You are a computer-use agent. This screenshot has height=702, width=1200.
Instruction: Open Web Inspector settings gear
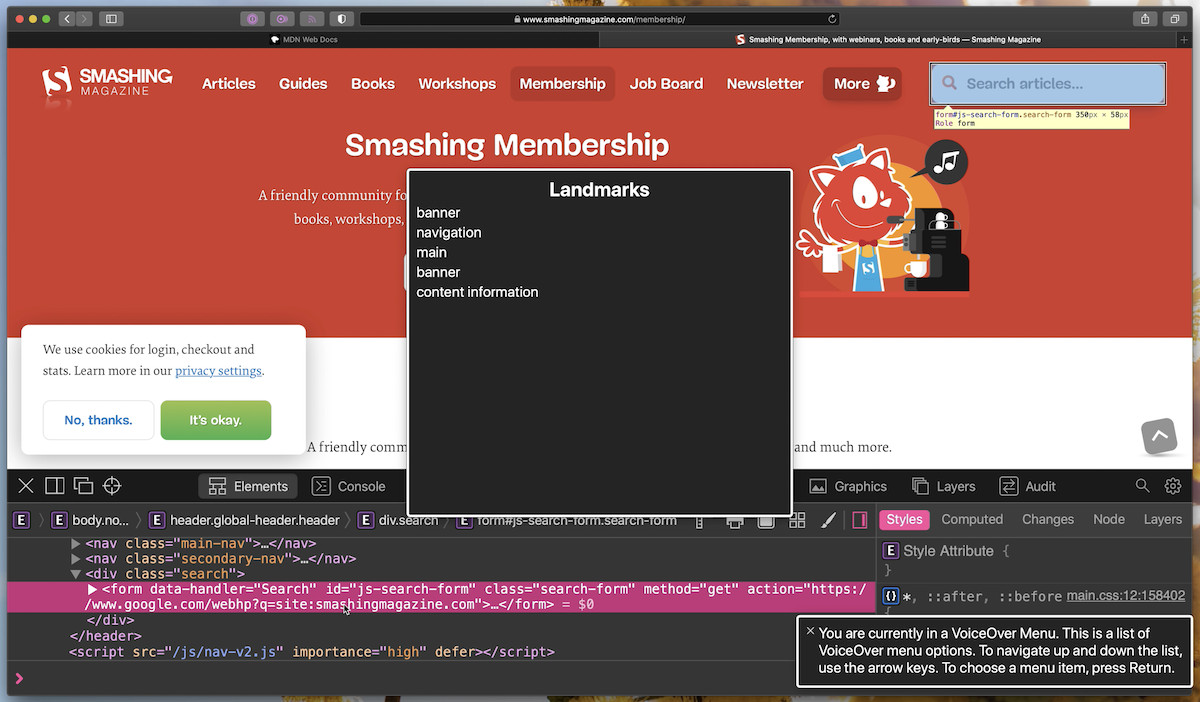[1173, 486]
